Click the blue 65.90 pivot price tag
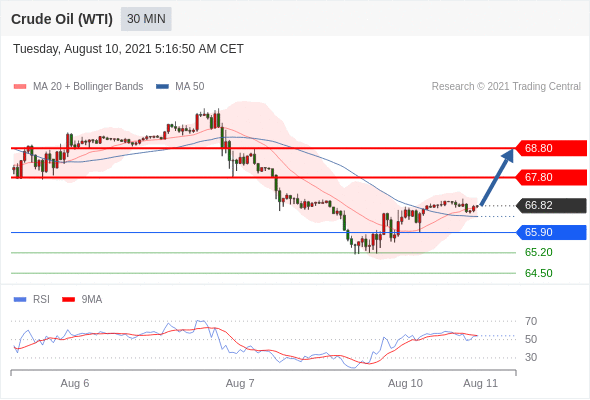This screenshot has height=400, width=590. [551, 232]
